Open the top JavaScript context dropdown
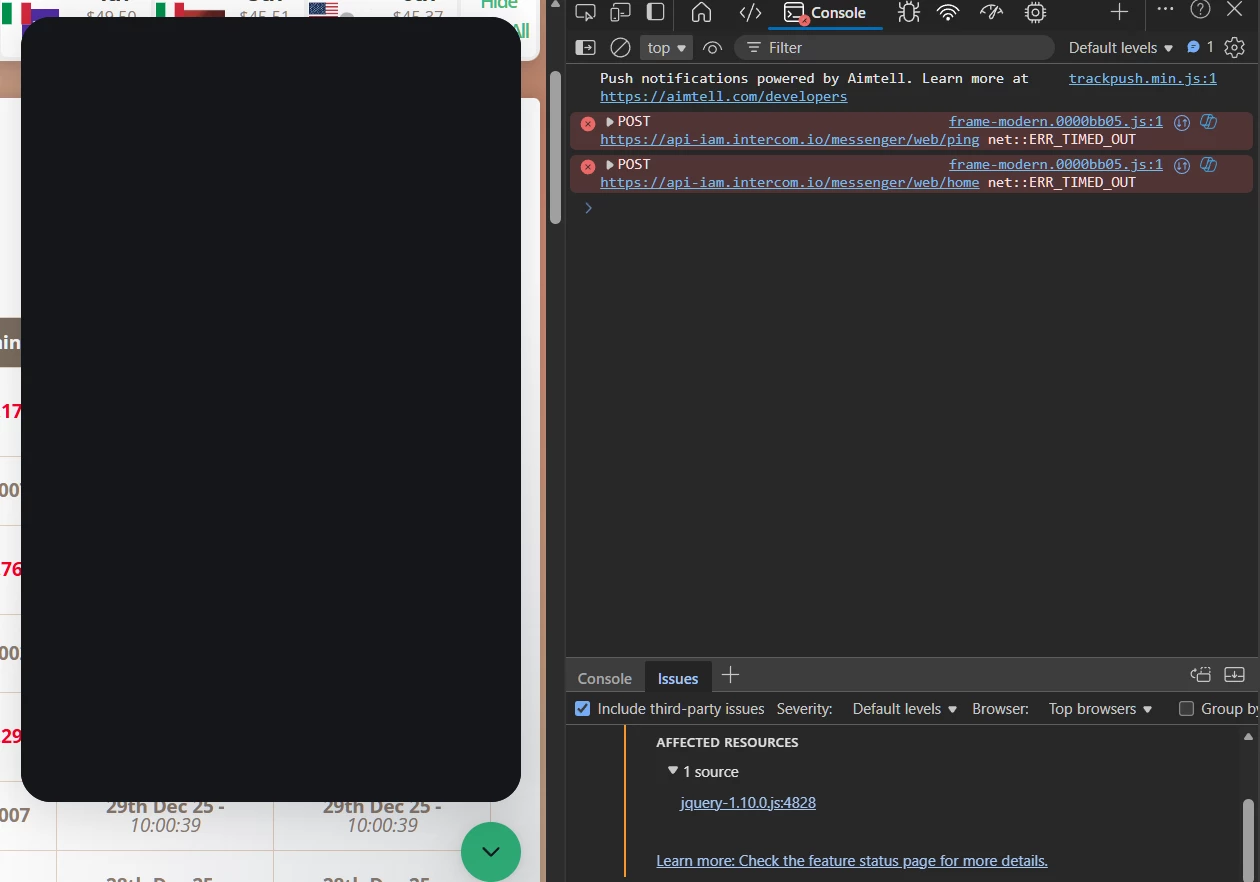This screenshot has width=1260, height=882. 668,47
